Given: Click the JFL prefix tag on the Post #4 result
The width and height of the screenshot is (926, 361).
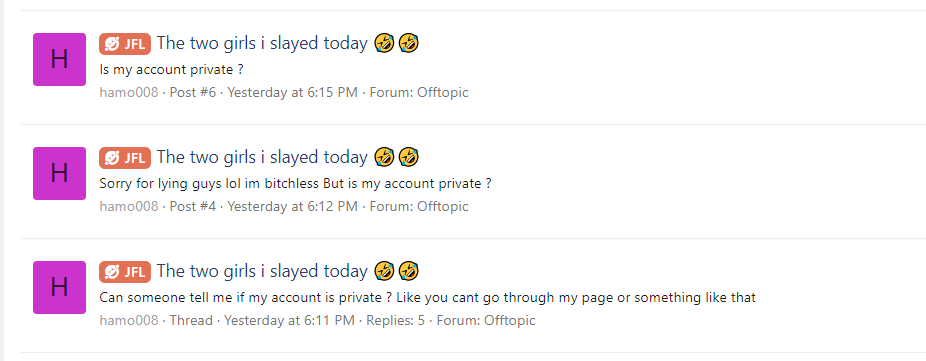Looking at the screenshot, I should pyautogui.click(x=125, y=158).
